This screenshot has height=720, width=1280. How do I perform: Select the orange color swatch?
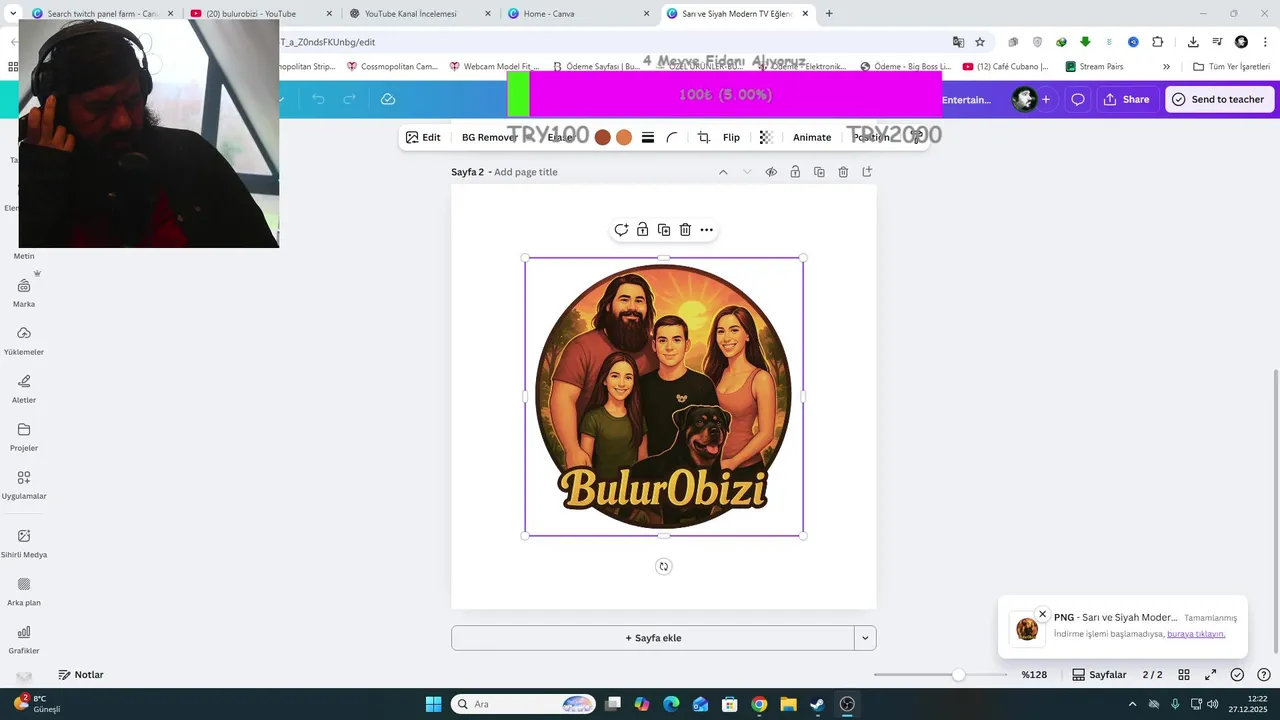click(x=624, y=137)
